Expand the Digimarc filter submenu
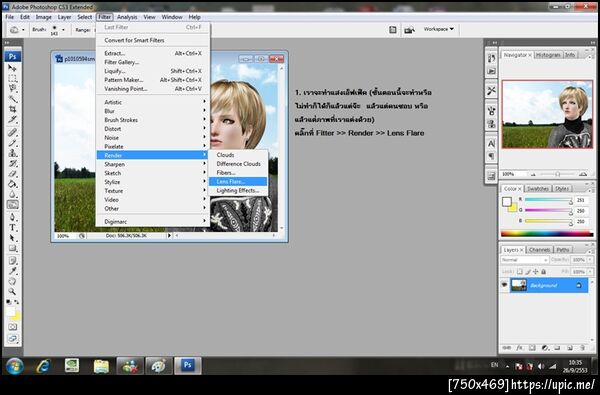The height and width of the screenshot is (395, 600). (153, 222)
